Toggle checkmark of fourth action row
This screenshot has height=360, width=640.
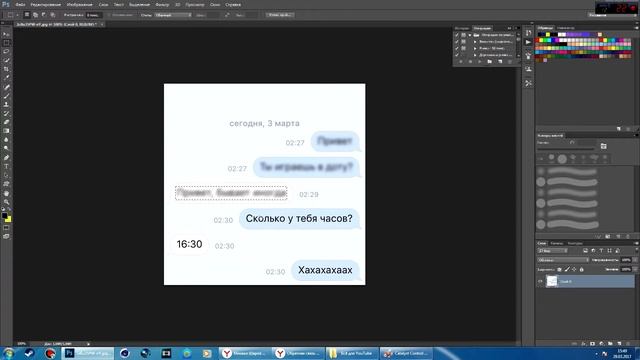point(457,55)
